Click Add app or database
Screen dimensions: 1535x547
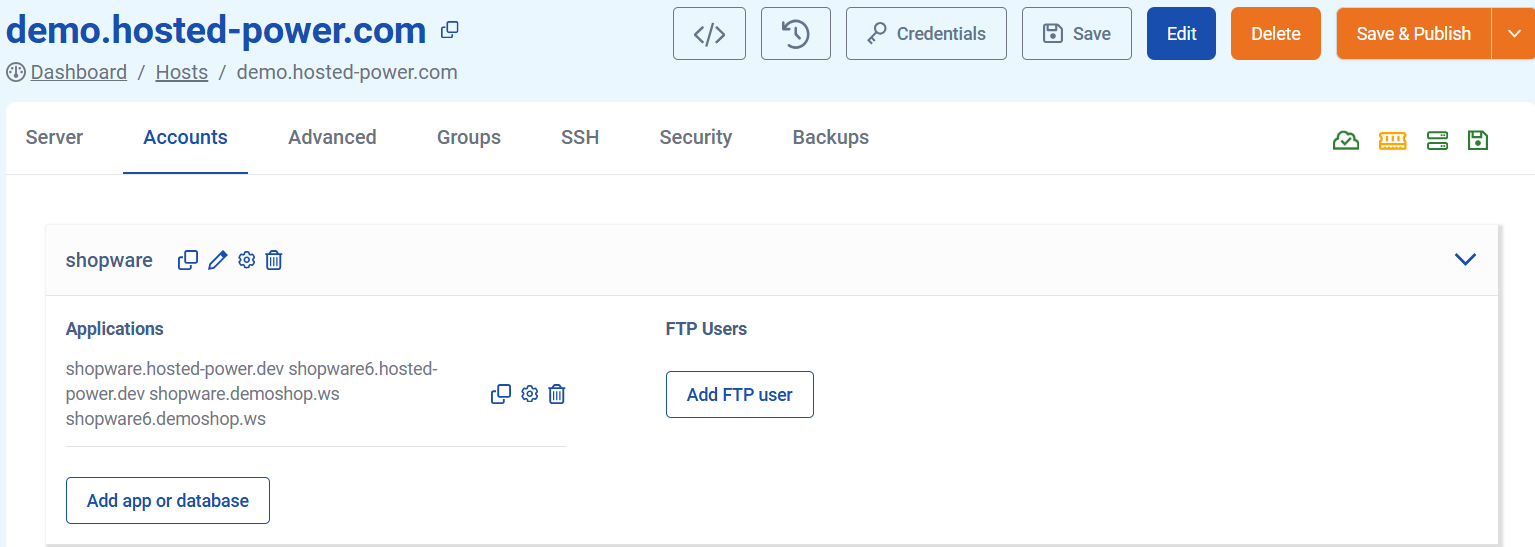[168, 500]
